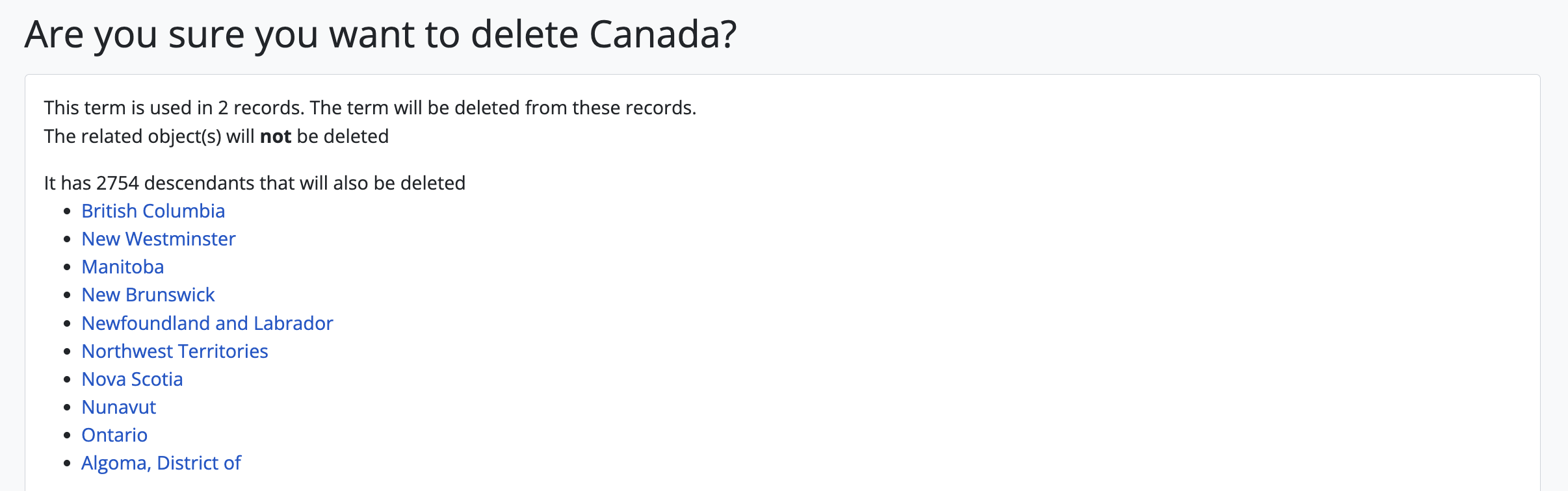Click the bullet beside Ontario
Image resolution: width=1568 pixels, height=491 pixels.
pyautogui.click(x=67, y=436)
